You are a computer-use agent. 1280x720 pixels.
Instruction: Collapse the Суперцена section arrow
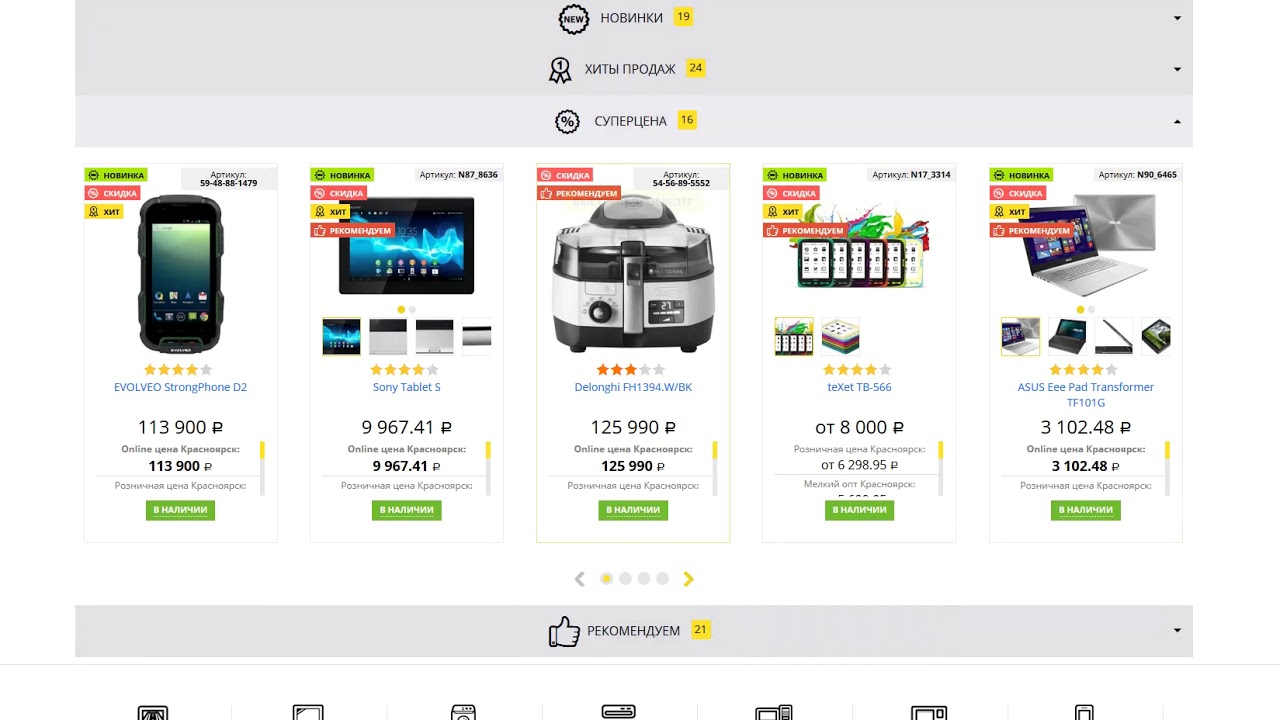tap(1177, 122)
